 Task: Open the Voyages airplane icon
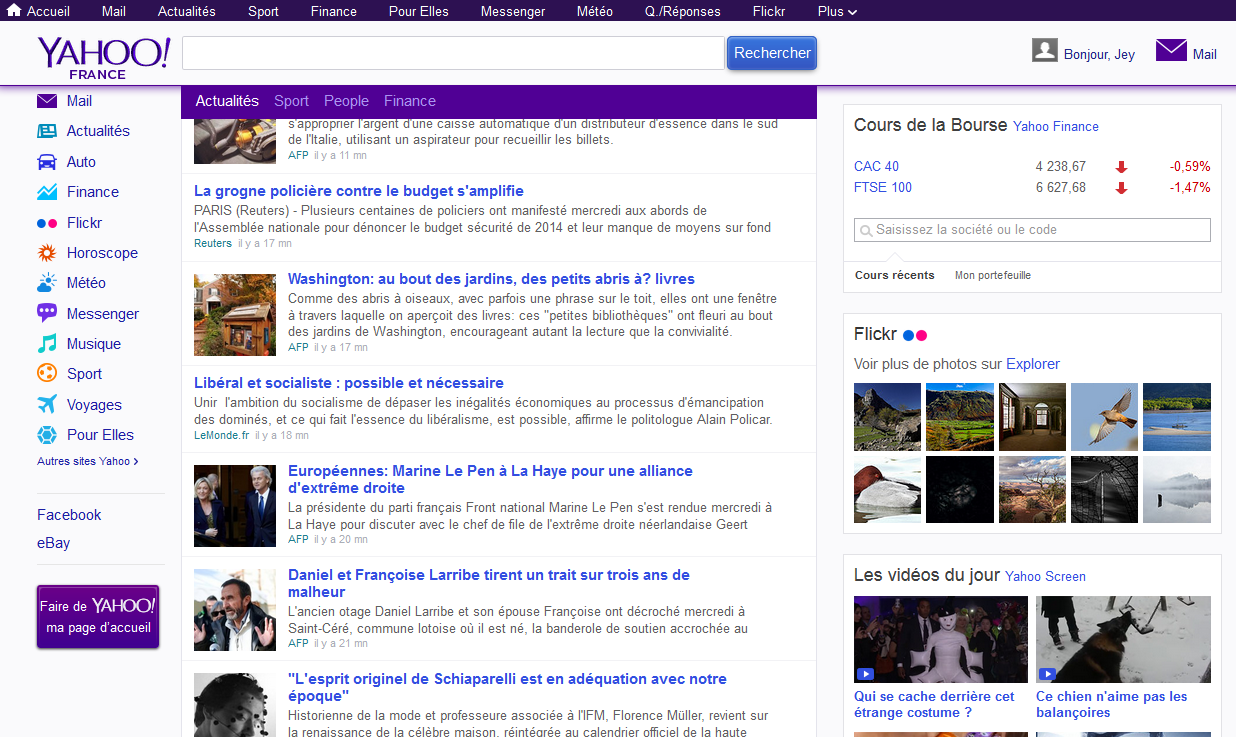47,404
